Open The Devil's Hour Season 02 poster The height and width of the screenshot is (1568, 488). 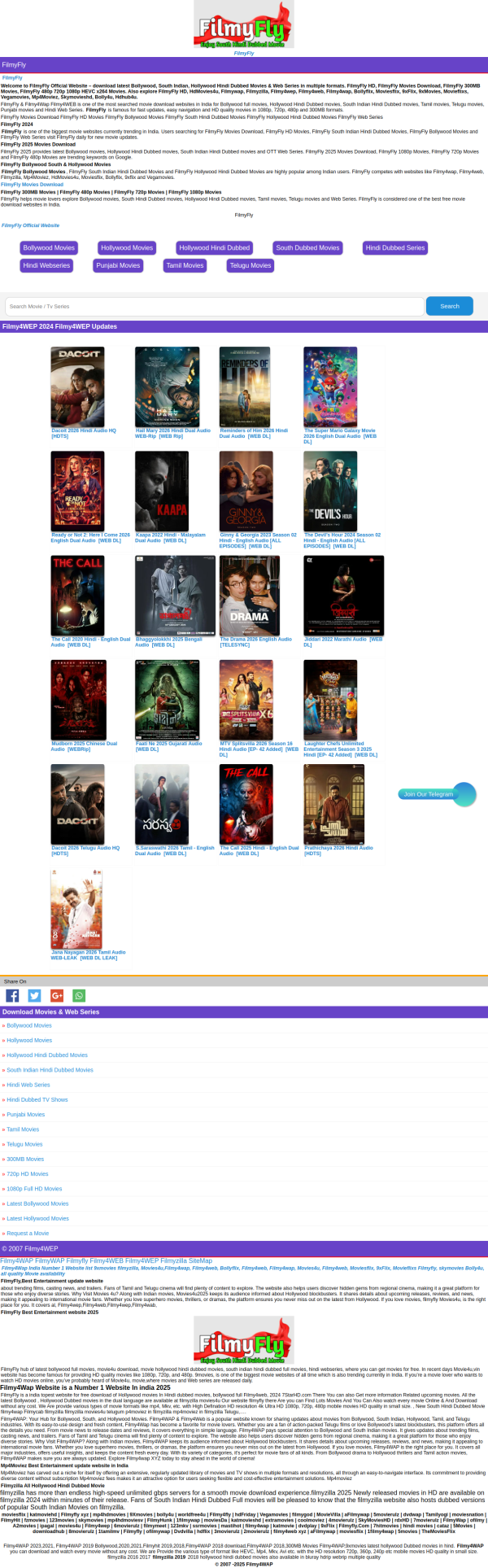pos(330,491)
